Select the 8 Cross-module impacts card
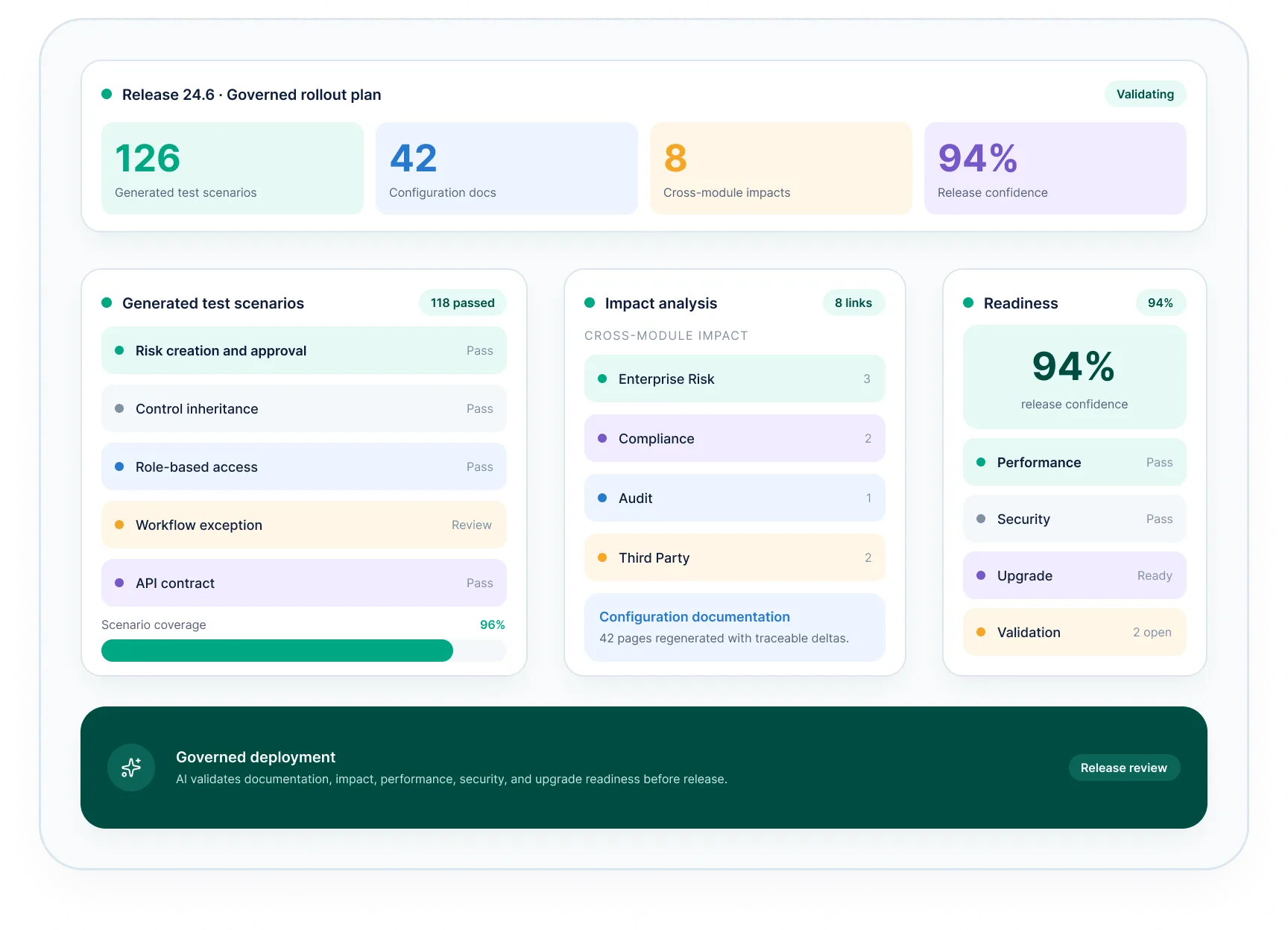Image resolution: width=1288 pixels, height=930 pixels. [x=781, y=168]
